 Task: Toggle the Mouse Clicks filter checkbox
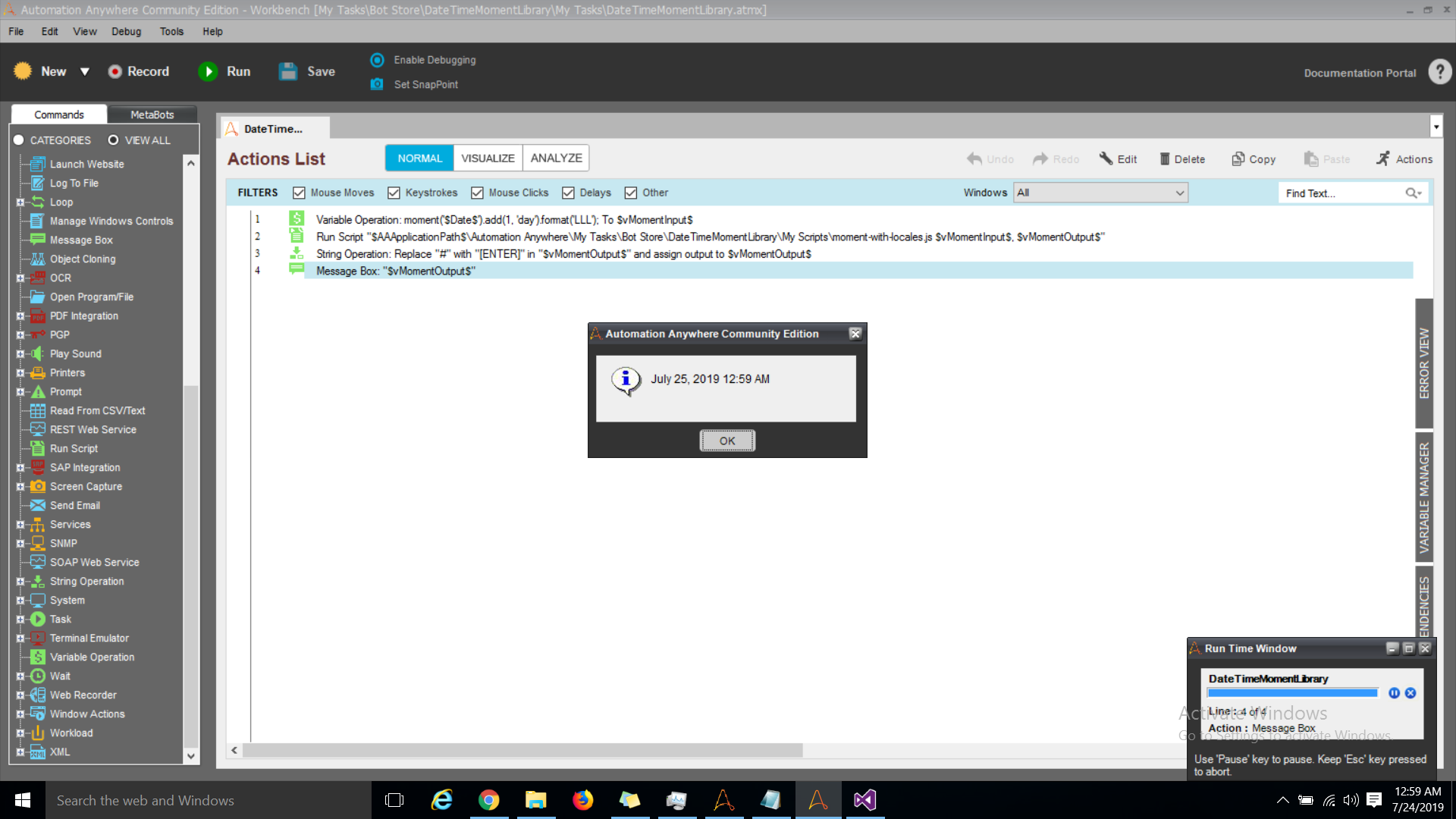click(477, 193)
